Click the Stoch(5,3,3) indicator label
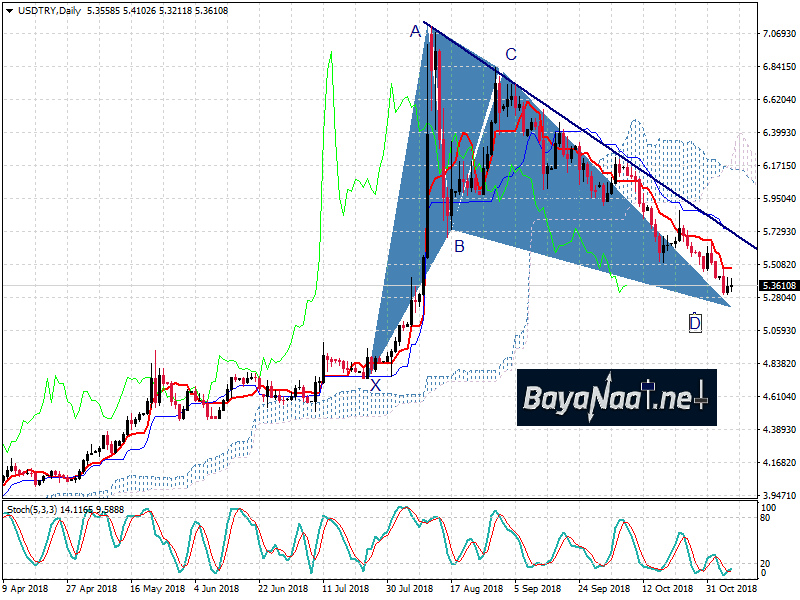The width and height of the screenshot is (800, 600). pyautogui.click(x=36, y=510)
